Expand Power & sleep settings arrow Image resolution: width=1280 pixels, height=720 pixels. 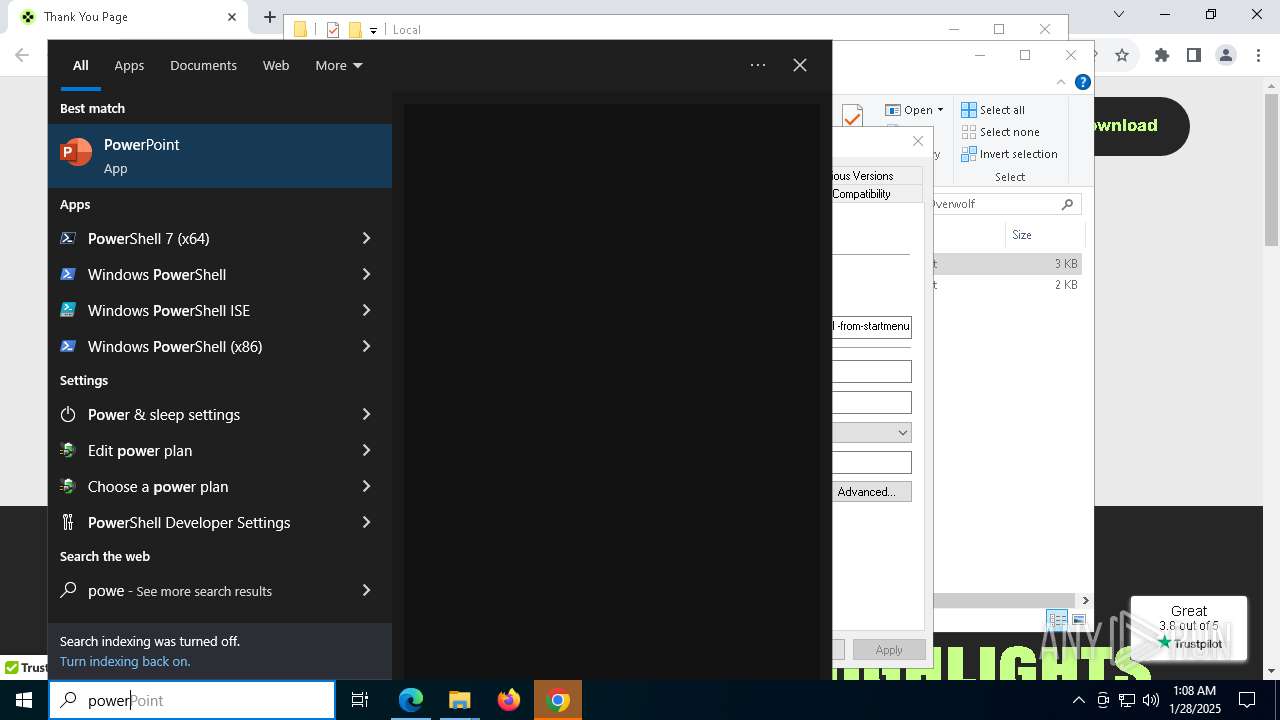click(x=366, y=414)
